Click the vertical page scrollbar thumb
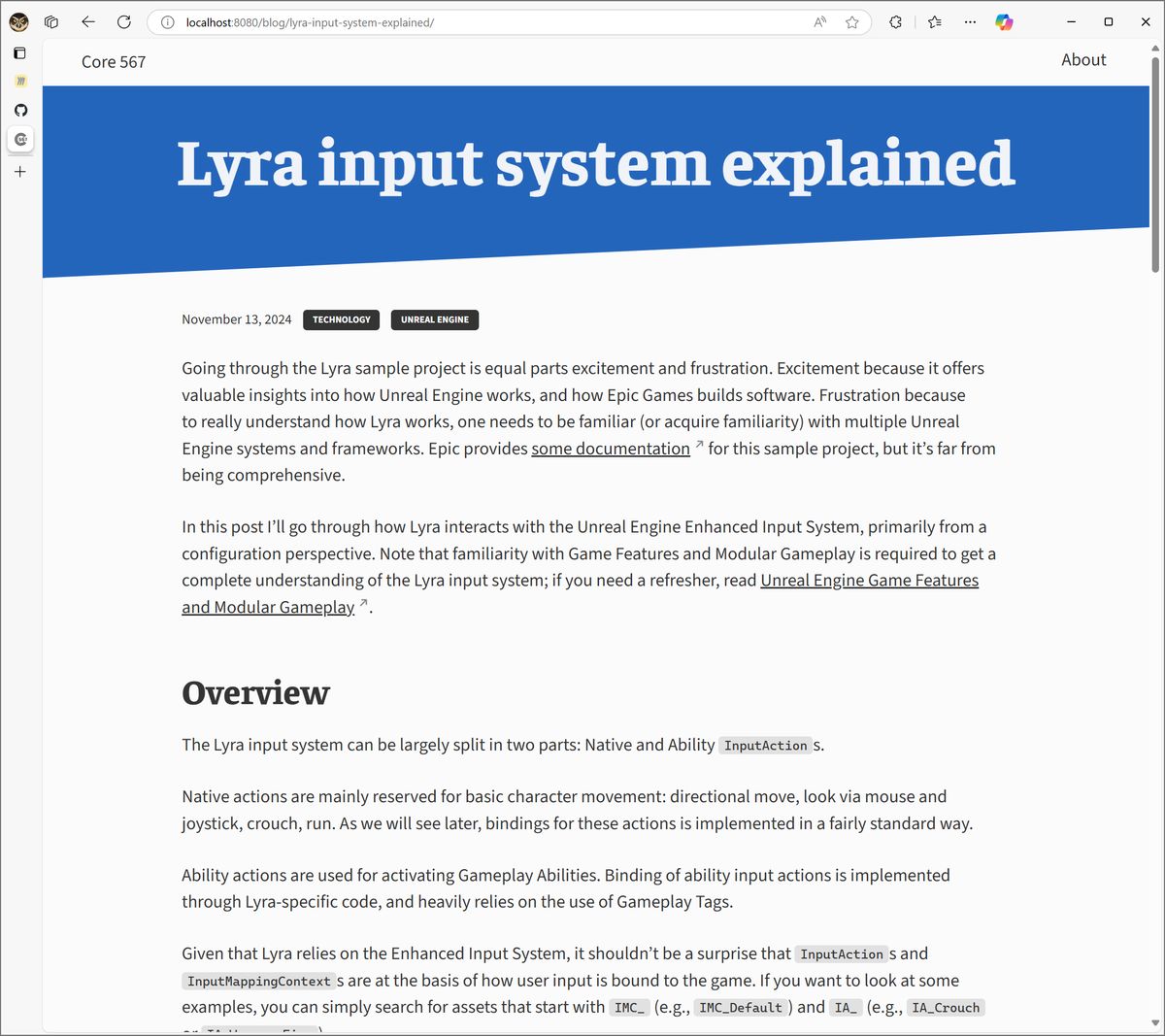The image size is (1165, 1036). [x=1155, y=165]
